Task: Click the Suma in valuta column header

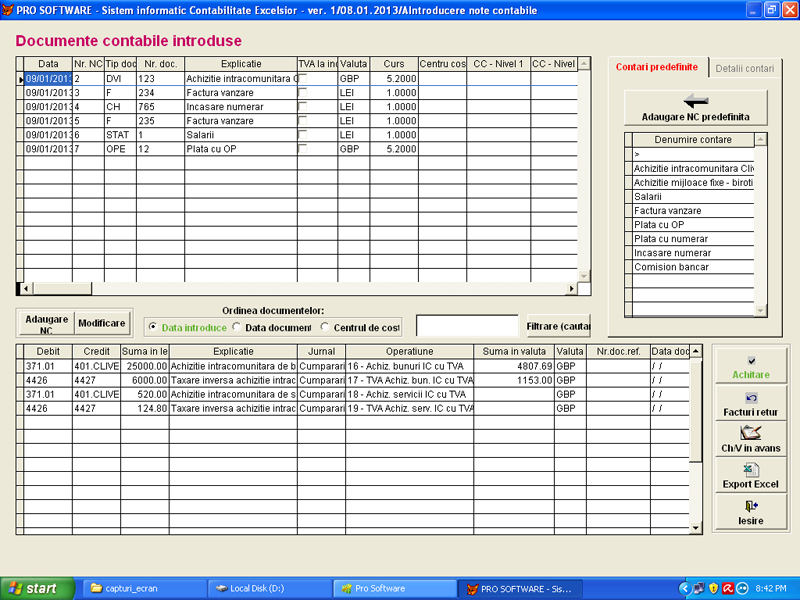Action: click(x=514, y=351)
